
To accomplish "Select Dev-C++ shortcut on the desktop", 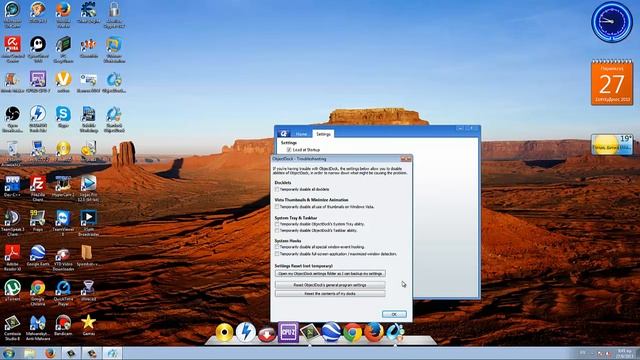I will click(x=12, y=187).
